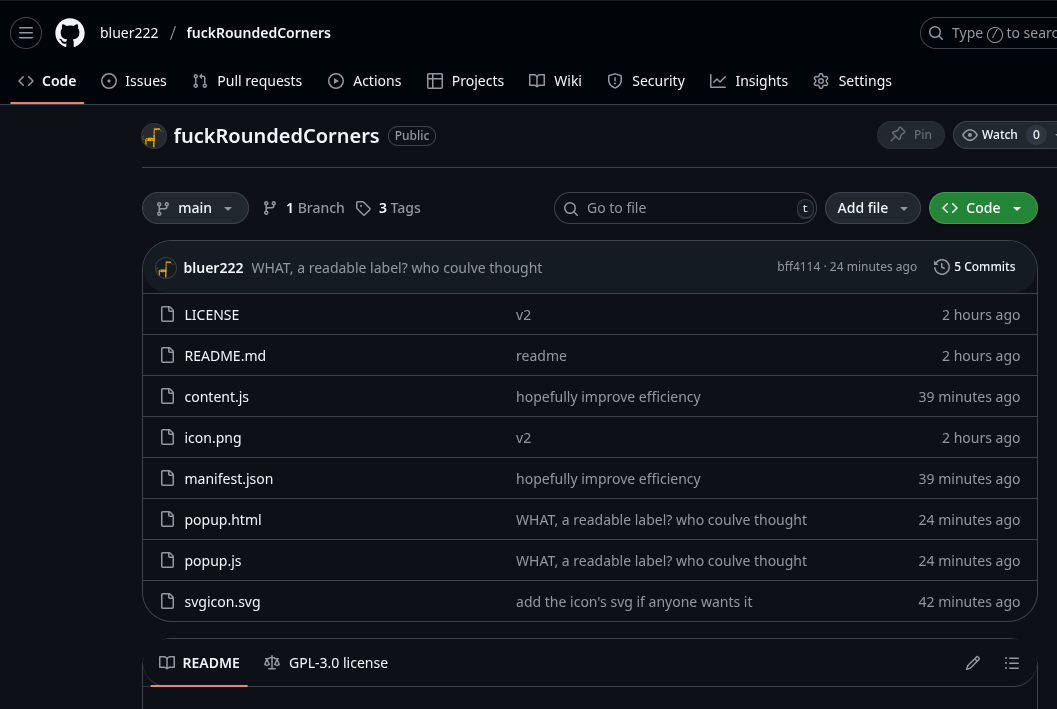The image size is (1057, 709).
Task: Open the Projects tab
Action: 465,81
